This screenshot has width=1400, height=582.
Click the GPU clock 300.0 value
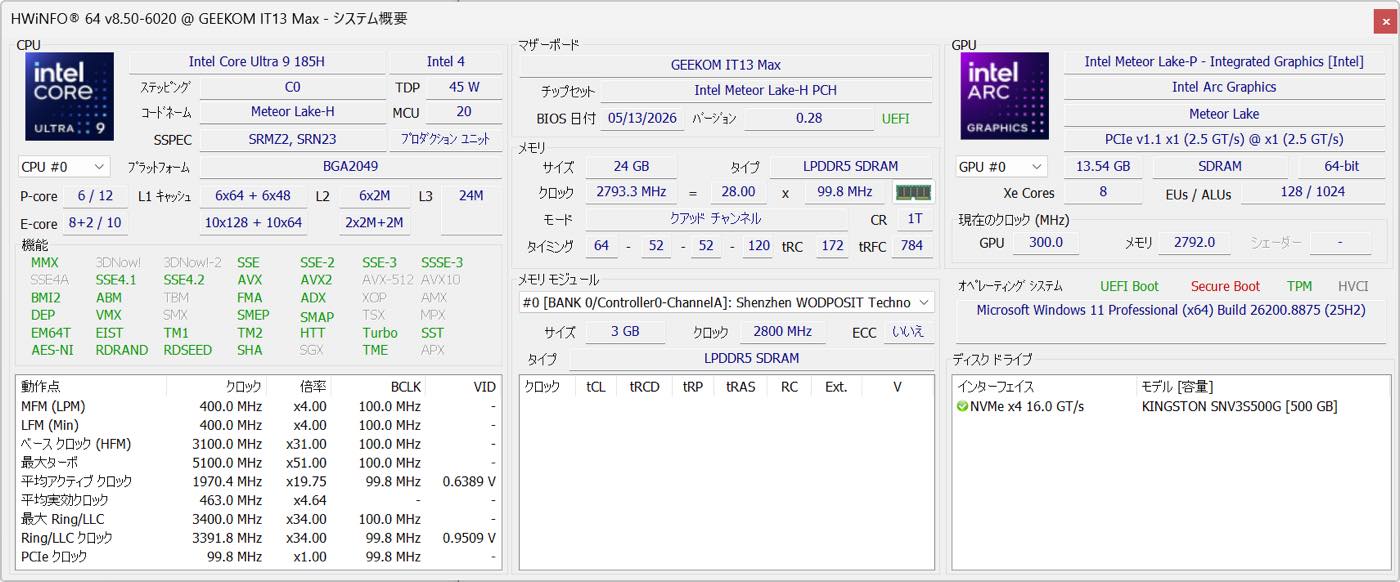[x=1045, y=242]
